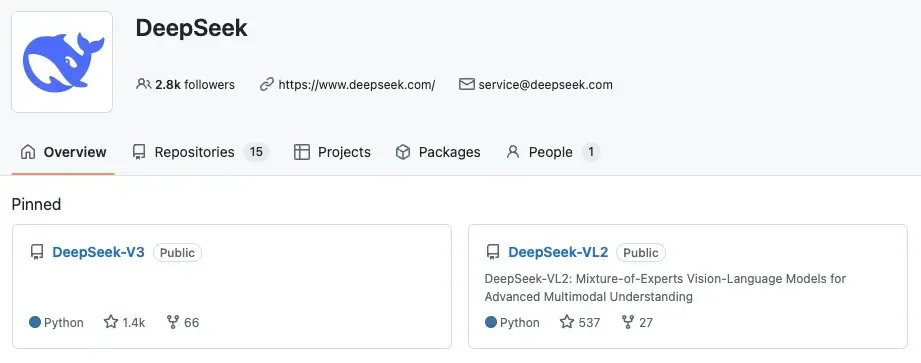This screenshot has width=921, height=363.
Task: Open the https://www.deepseek.com/ website link
Action: 357,85
